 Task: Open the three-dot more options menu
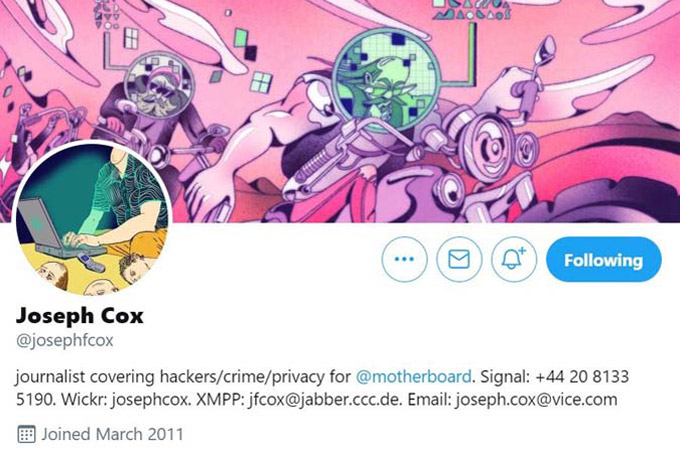click(404, 259)
